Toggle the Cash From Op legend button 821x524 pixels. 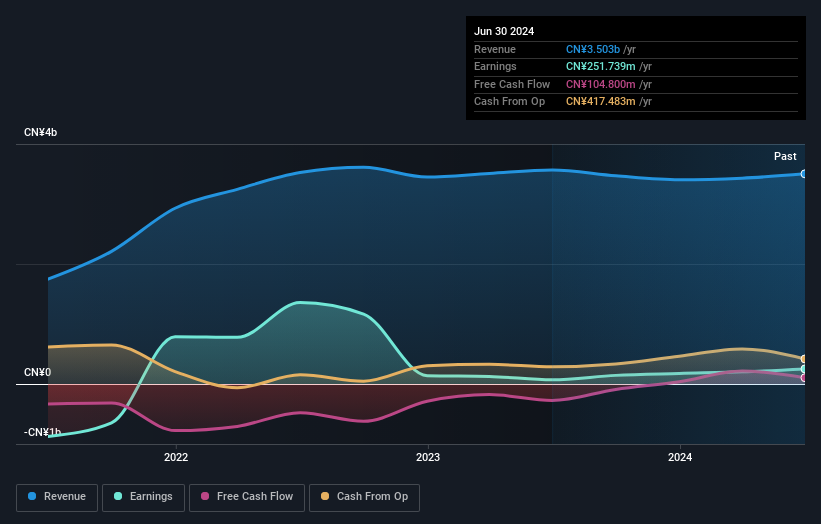[x=364, y=497]
